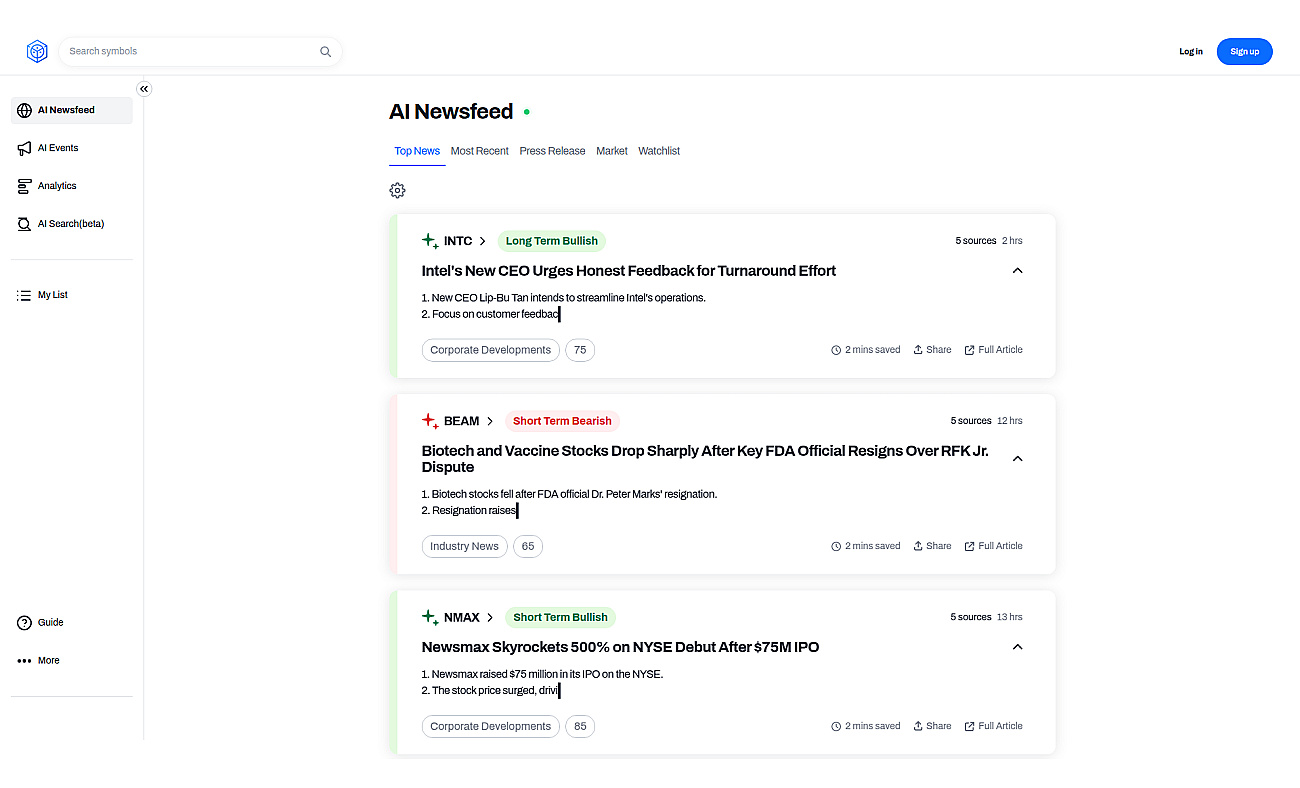Viewport: 1300px width, 788px height.
Task: Open AI Search(beta) in sidebar
Action: [71, 224]
